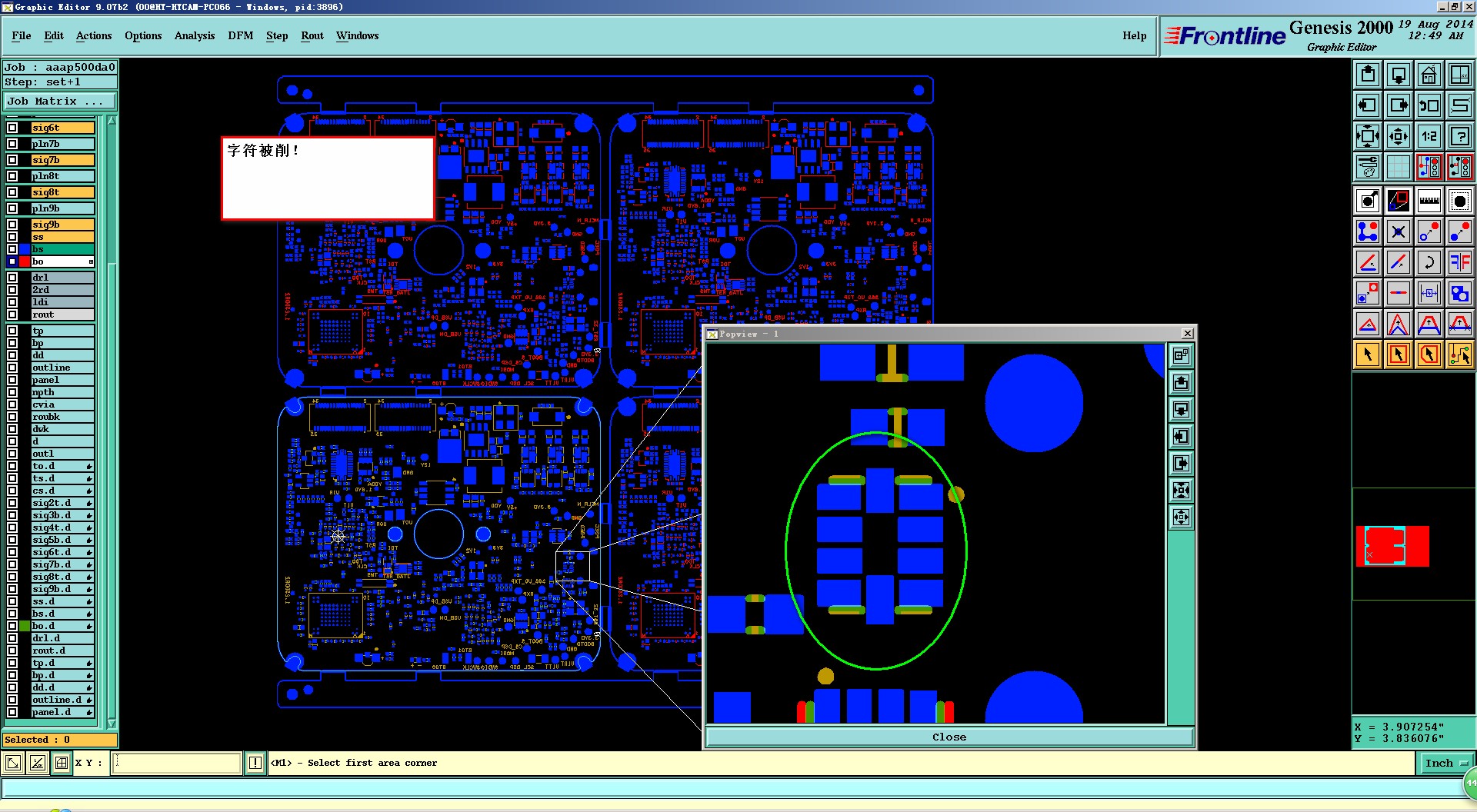Click the arrow marker on tp.d row
This screenshot has width=1477, height=812.
[89, 664]
